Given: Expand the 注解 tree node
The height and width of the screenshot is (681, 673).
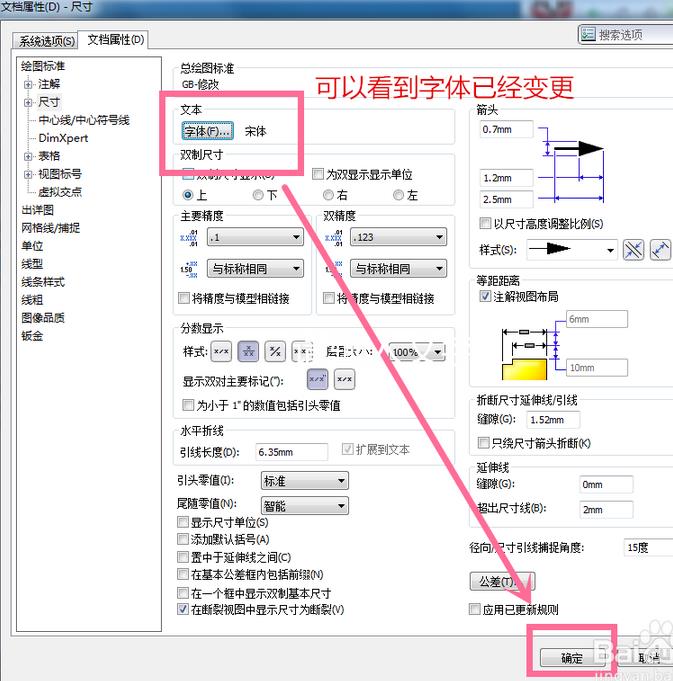Looking at the screenshot, I should pos(28,84).
